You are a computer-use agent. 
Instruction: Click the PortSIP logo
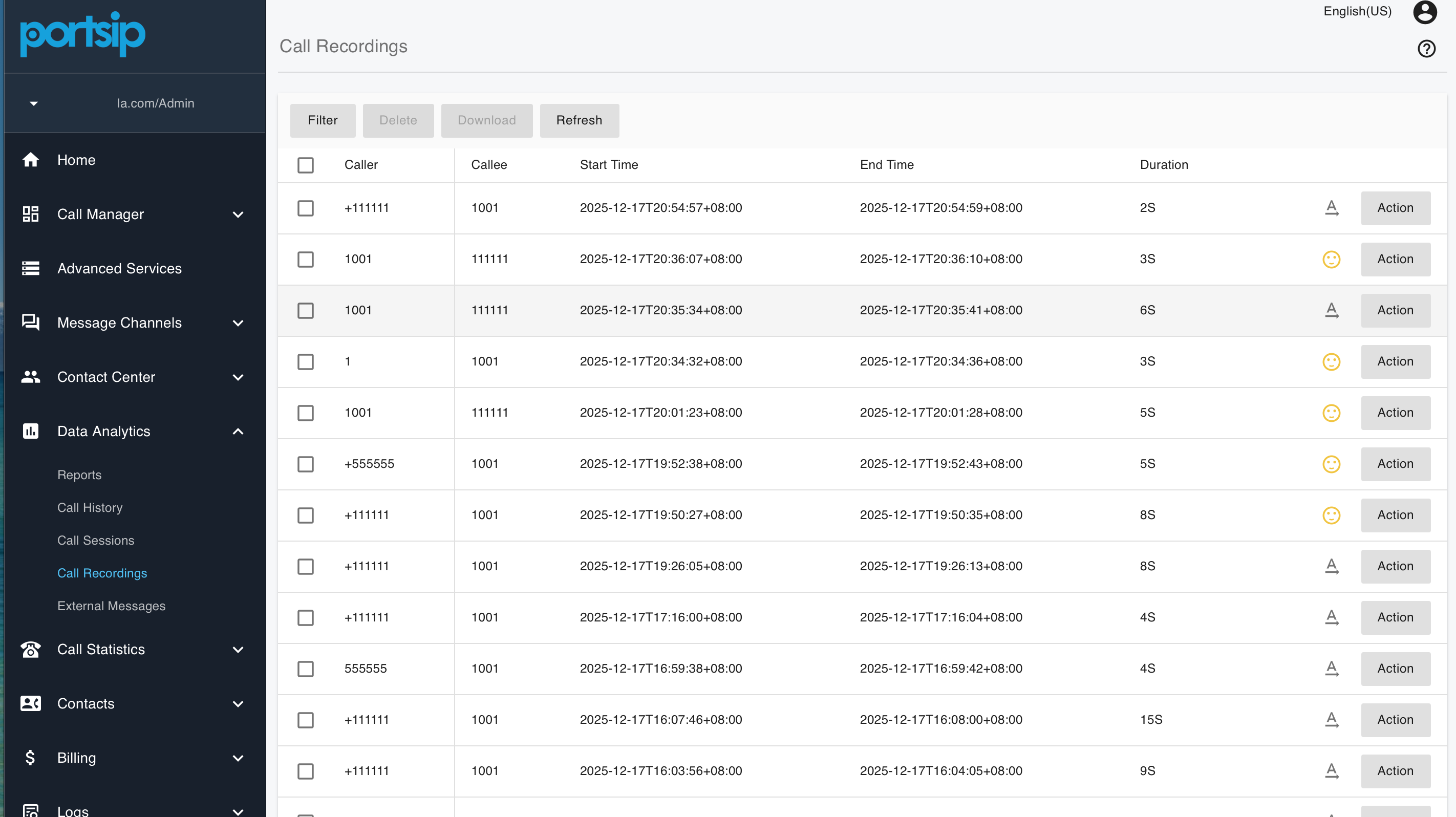(x=82, y=34)
